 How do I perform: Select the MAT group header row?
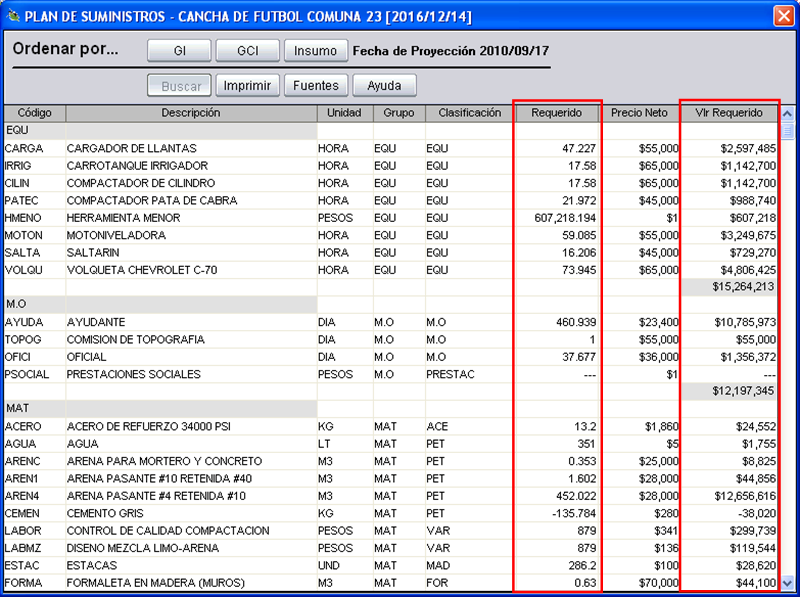click(x=160, y=408)
